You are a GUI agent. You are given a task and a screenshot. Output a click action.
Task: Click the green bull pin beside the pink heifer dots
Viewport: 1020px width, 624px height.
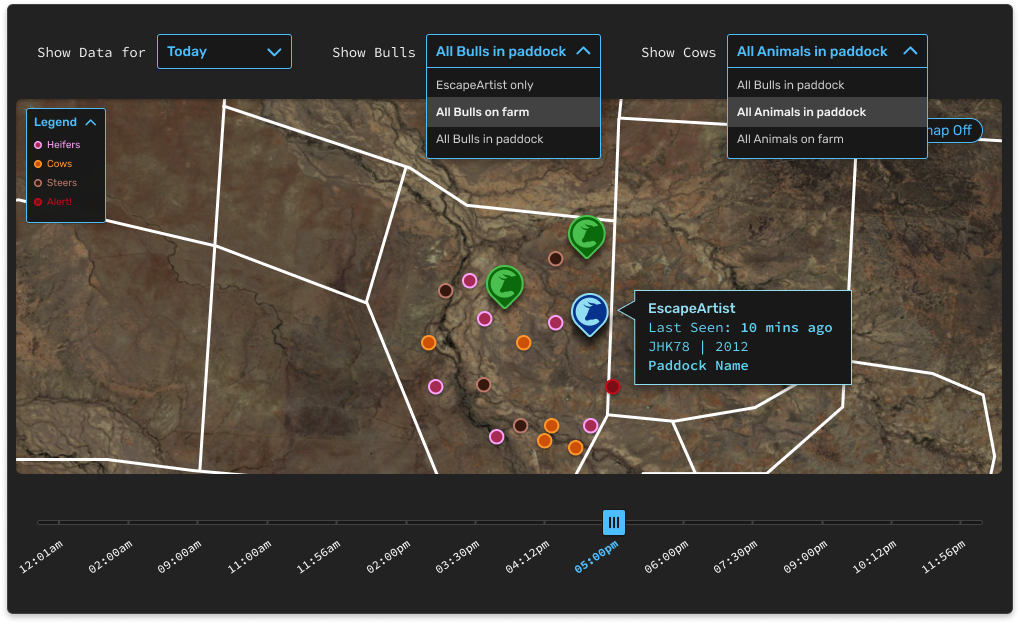505,286
